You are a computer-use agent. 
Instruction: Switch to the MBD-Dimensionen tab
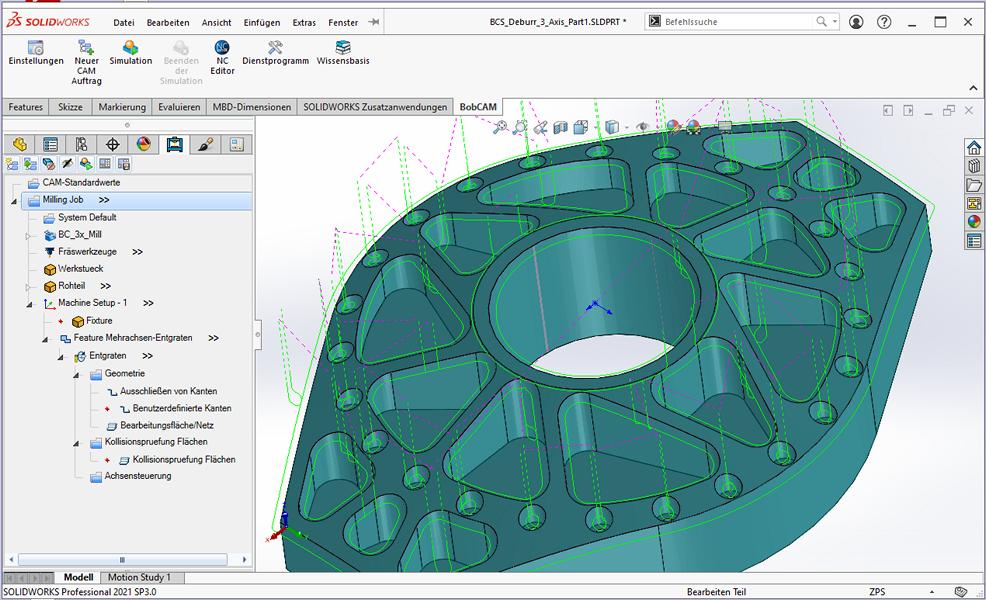tap(252, 107)
